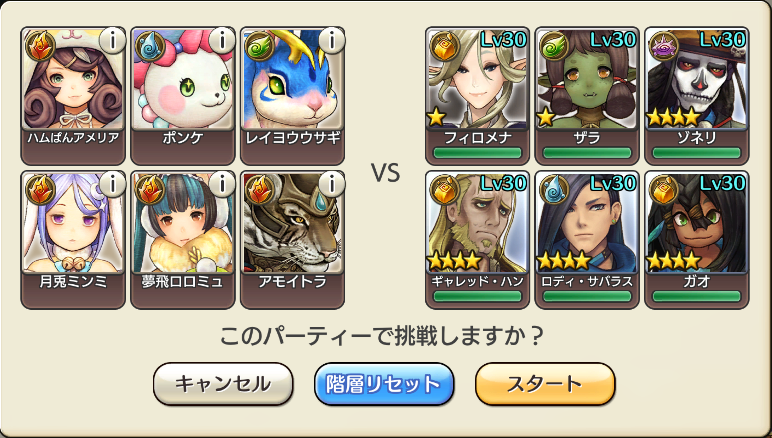Image resolution: width=772 pixels, height=438 pixels.
Task: Start the battle with スタート
Action: (545, 384)
